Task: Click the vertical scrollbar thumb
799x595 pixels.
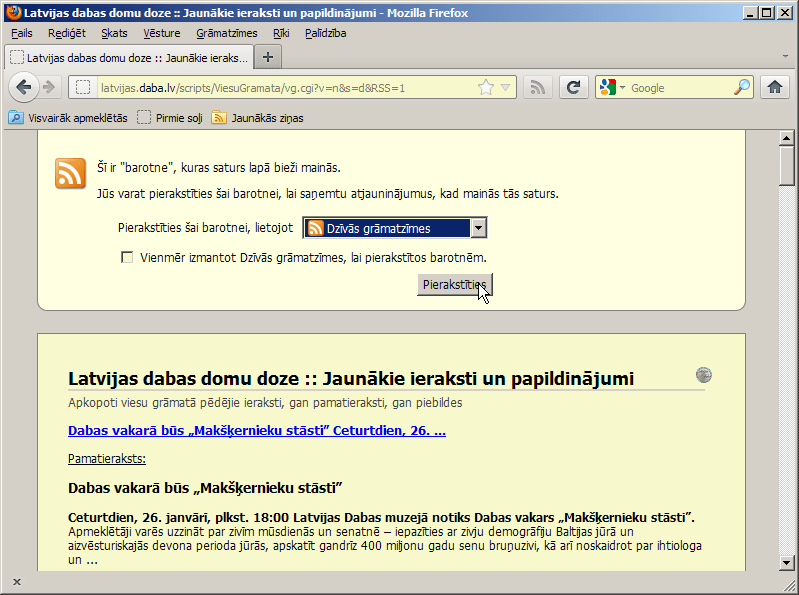Action: [x=787, y=166]
